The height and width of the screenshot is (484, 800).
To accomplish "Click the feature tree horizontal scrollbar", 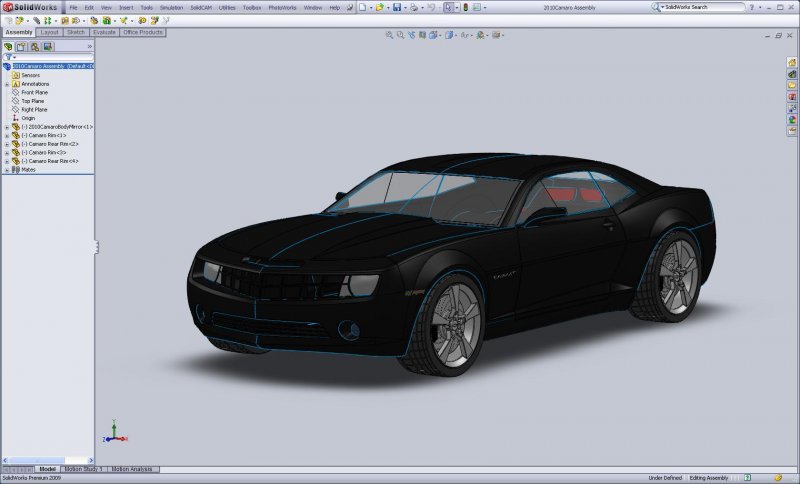I will [48, 460].
